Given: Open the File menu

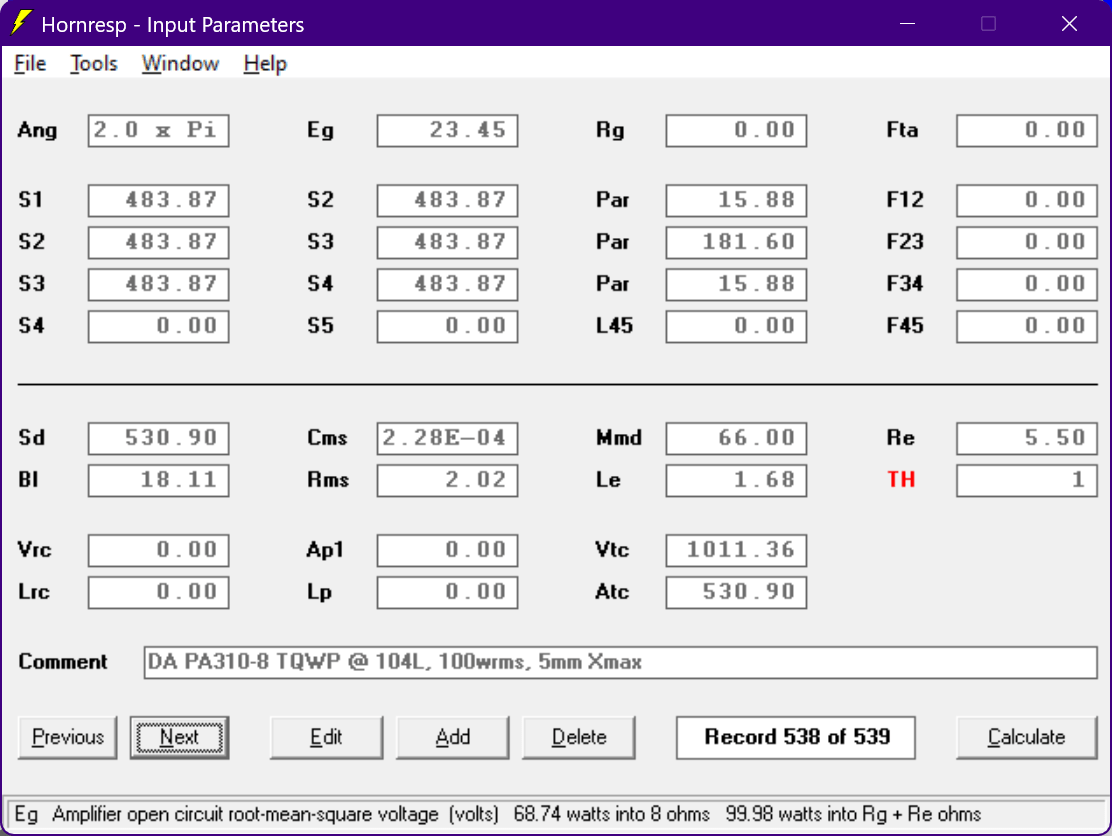Looking at the screenshot, I should 30,64.
